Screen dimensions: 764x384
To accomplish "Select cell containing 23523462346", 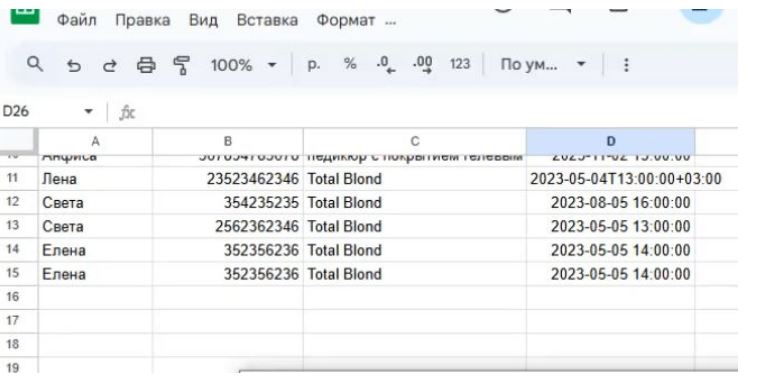I will 228,179.
